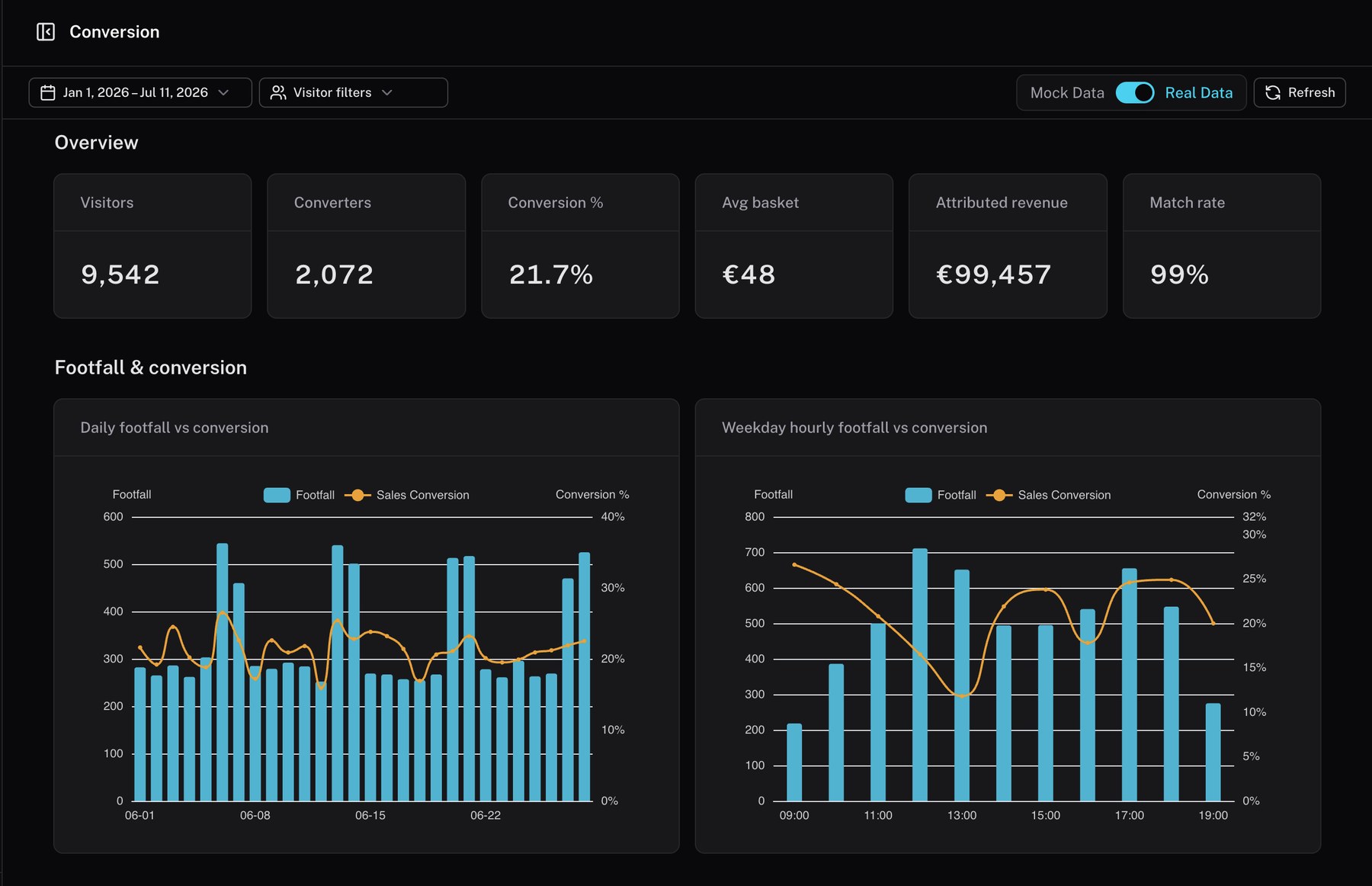
Task: Collapse the sidebar panel icon
Action: 46,32
